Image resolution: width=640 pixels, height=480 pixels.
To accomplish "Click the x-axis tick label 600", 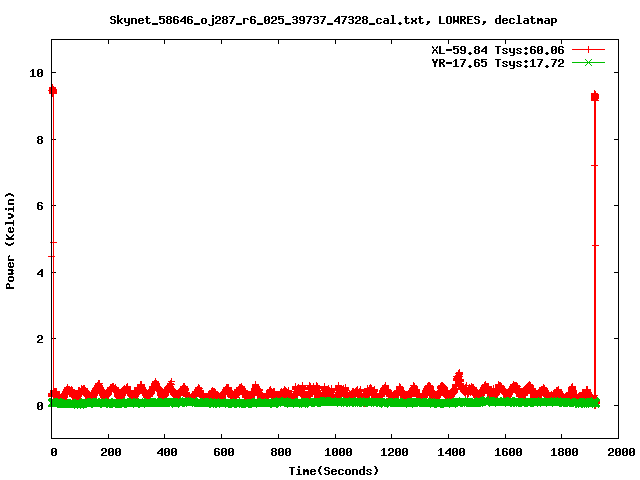I will click(224, 452).
